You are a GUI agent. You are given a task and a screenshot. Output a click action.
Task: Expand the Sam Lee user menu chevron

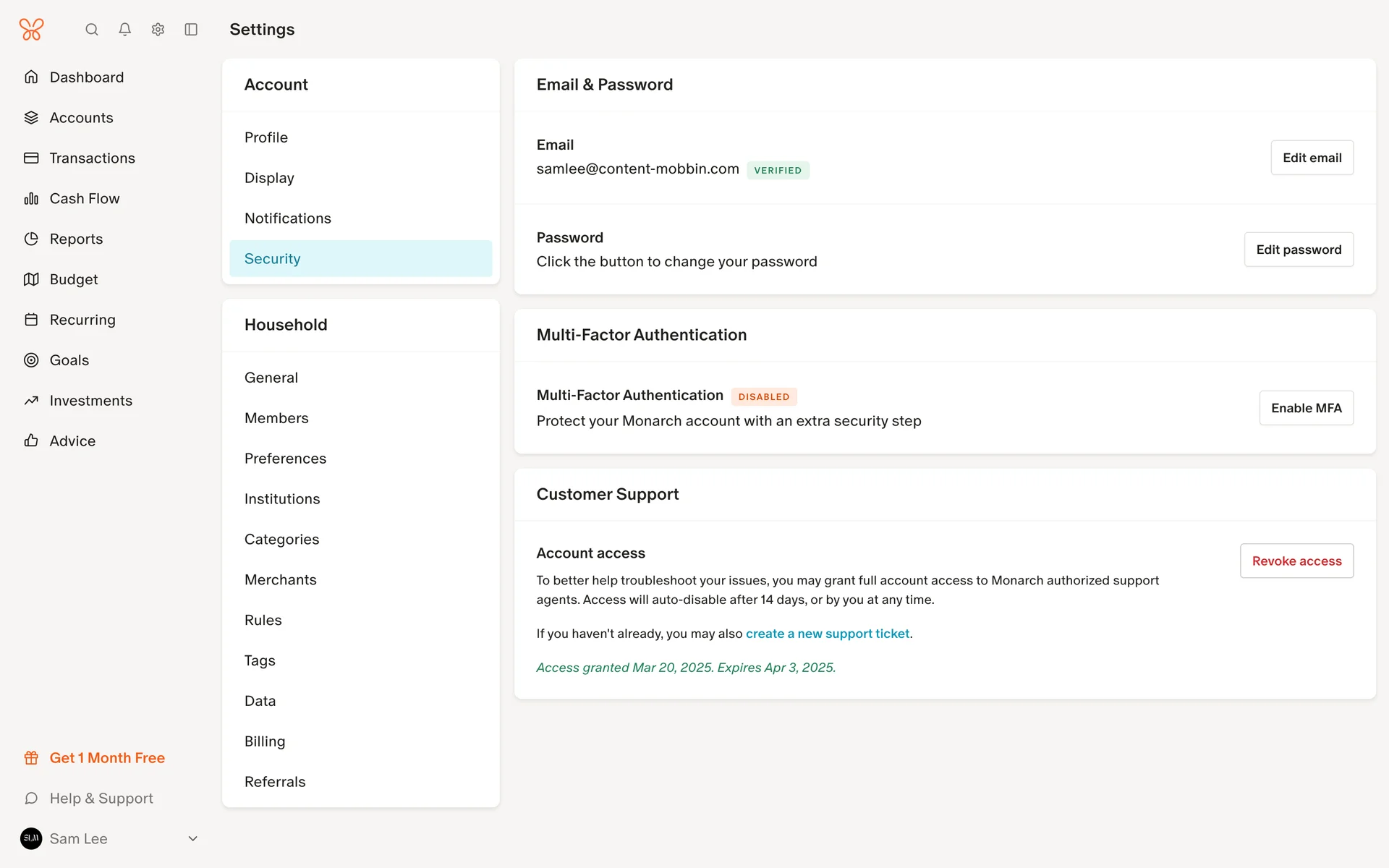(192, 838)
